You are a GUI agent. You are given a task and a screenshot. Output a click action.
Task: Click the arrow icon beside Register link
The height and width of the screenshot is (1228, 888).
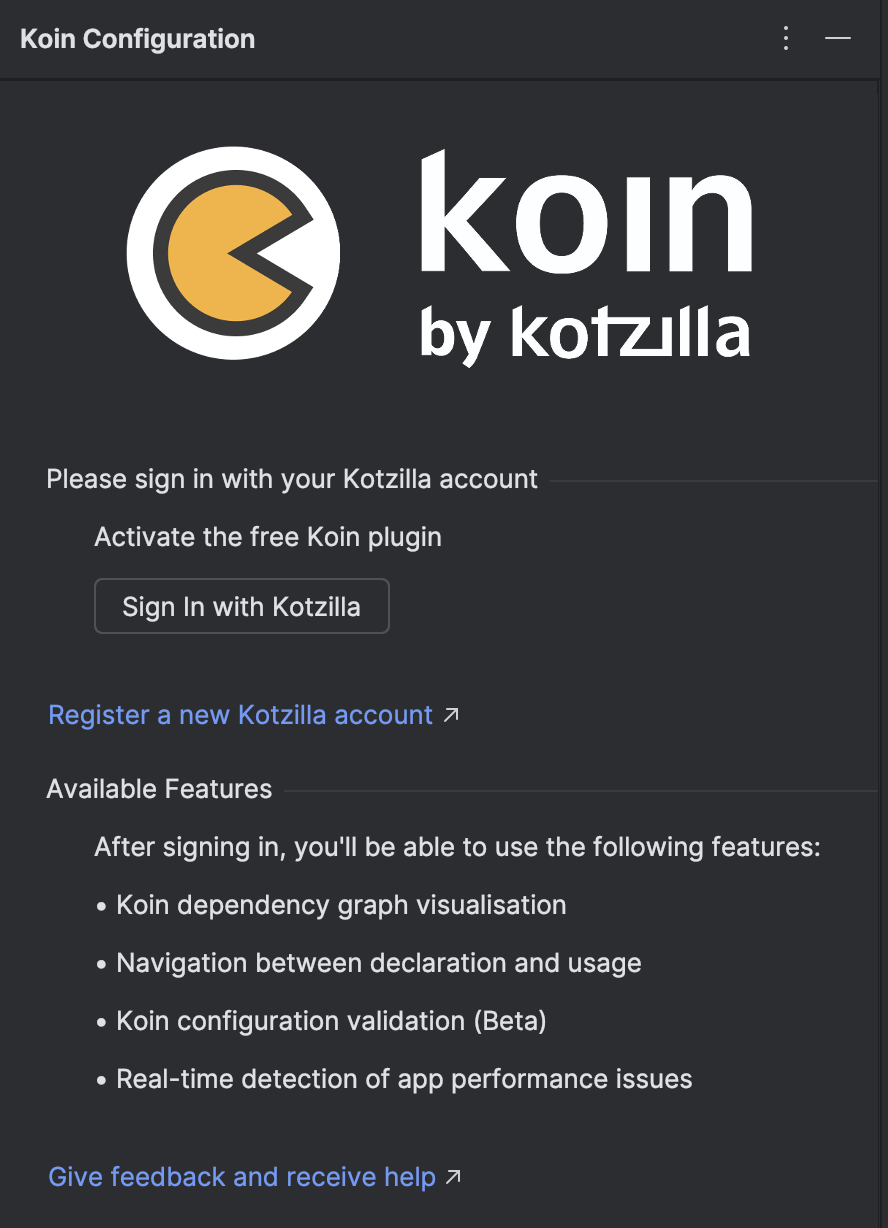[x=451, y=715]
